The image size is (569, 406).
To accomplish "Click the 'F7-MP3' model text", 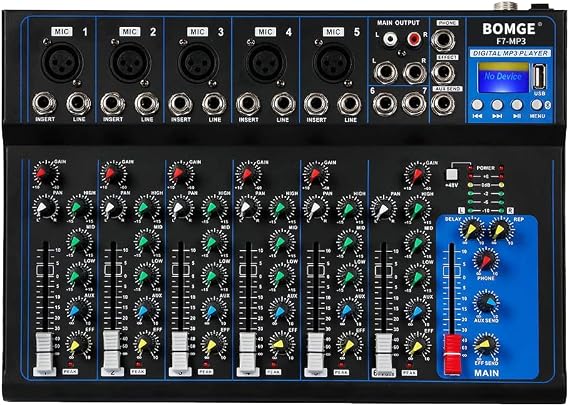I will 511,41.
